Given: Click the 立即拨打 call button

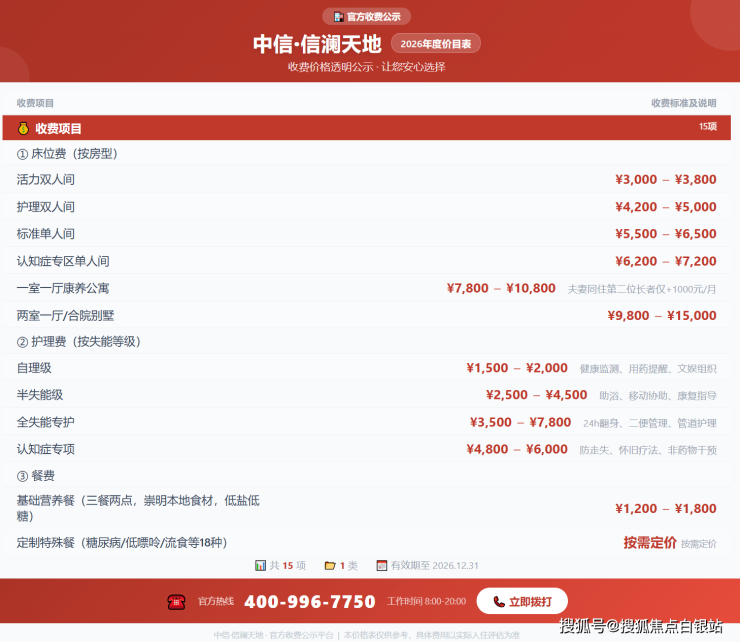Looking at the screenshot, I should click(522, 601).
